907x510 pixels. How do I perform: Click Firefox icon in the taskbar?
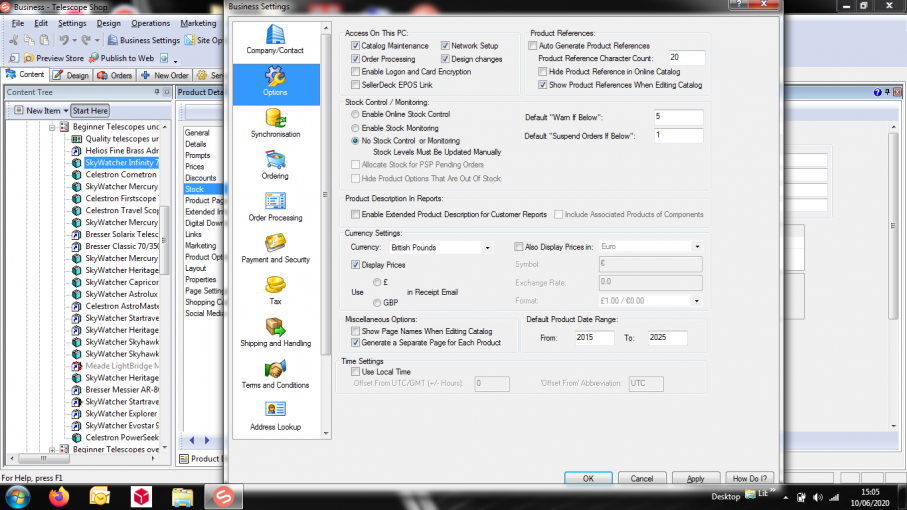[x=60, y=496]
